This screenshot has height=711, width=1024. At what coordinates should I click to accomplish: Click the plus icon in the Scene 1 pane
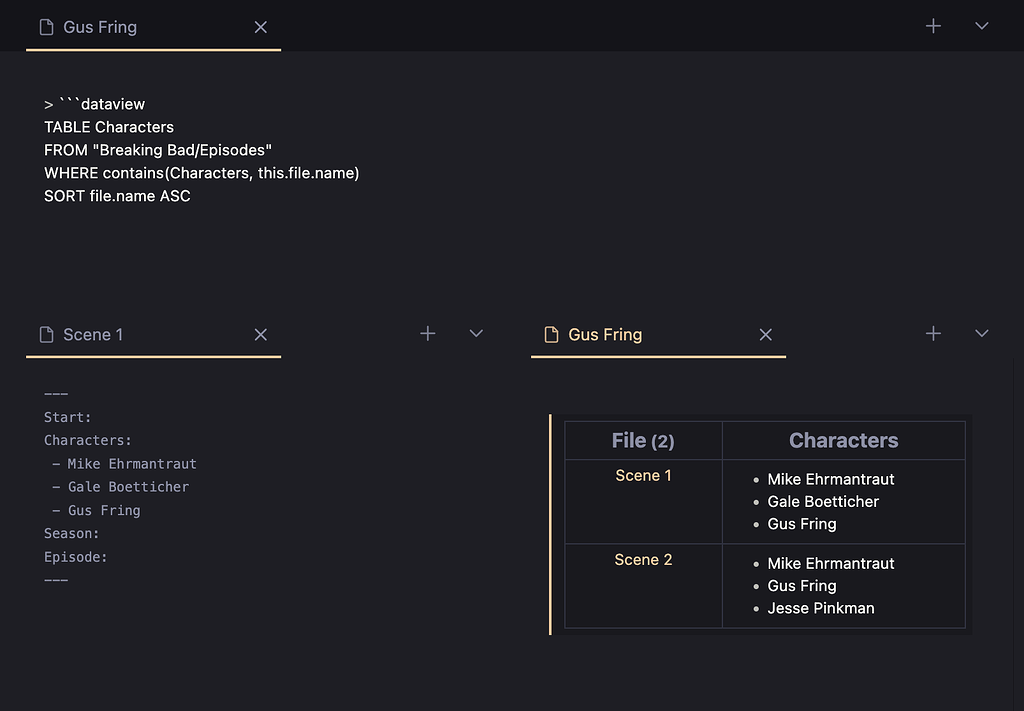point(427,333)
